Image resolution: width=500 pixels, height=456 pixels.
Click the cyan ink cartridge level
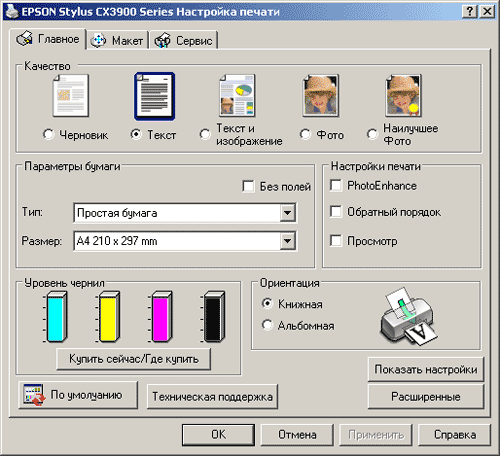pos(56,317)
